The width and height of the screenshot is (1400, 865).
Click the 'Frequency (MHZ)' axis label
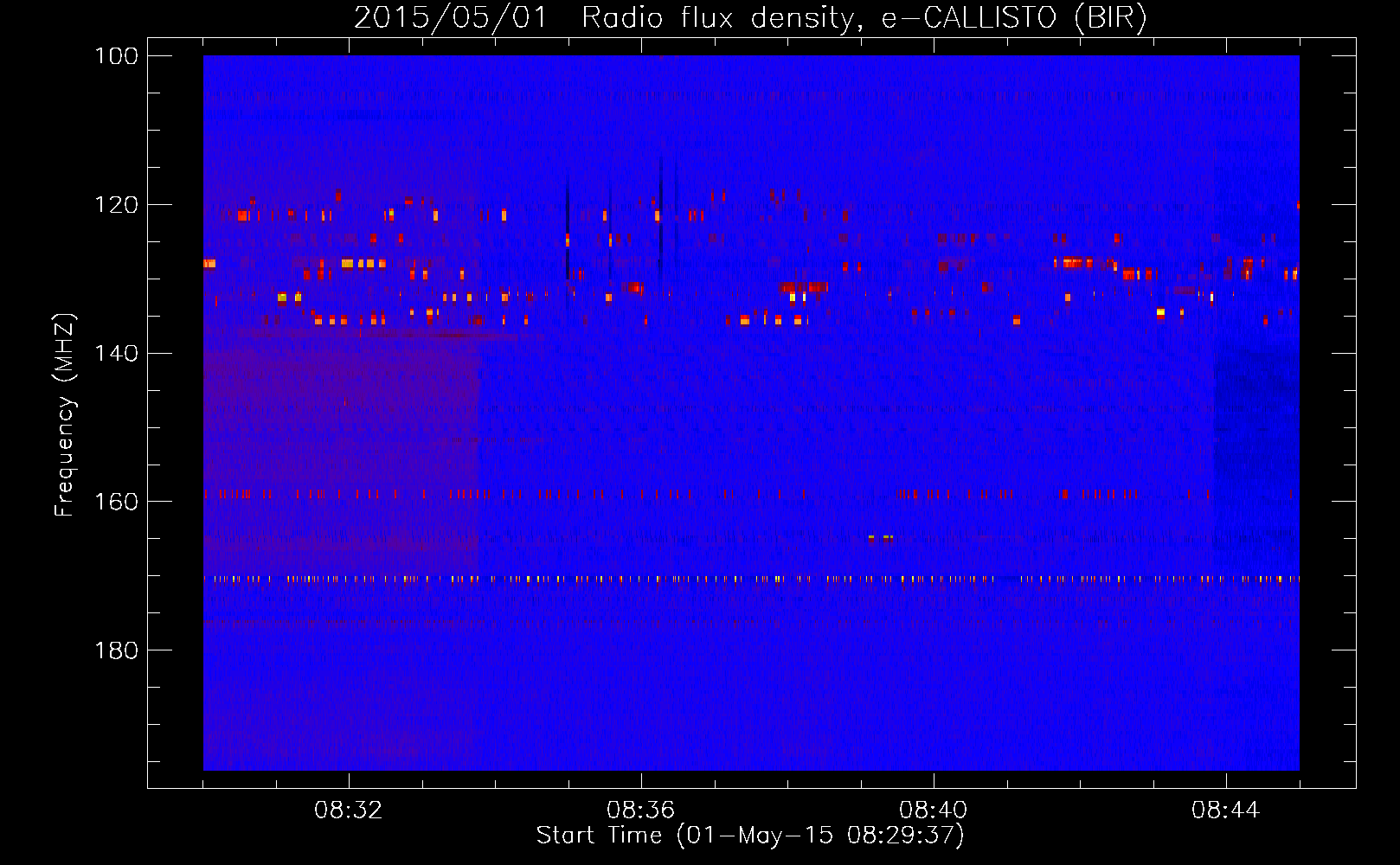(65, 415)
